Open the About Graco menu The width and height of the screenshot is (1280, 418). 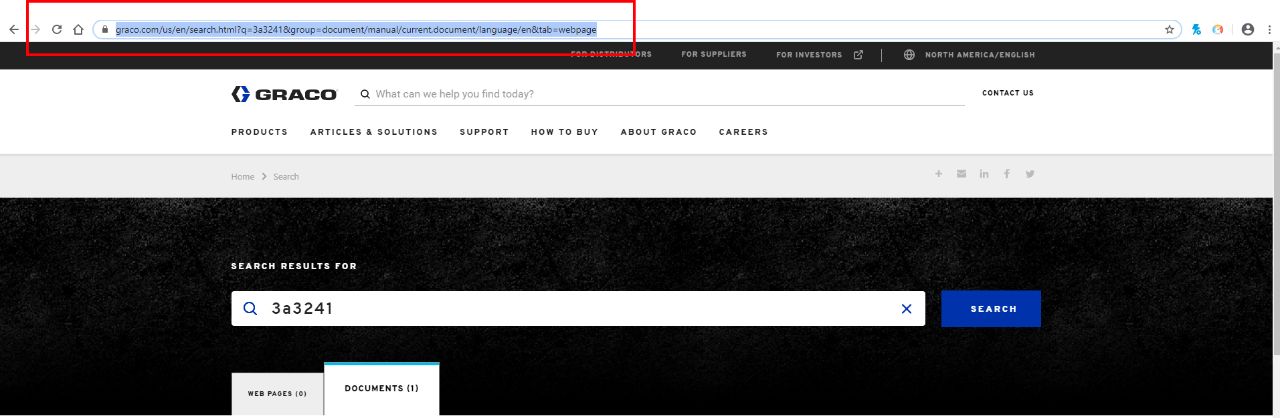[x=658, y=132]
